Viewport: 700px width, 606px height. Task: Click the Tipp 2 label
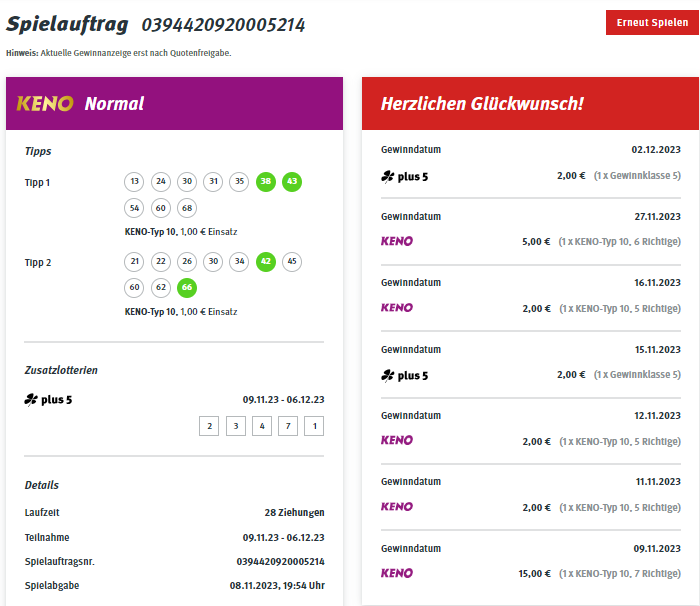click(x=38, y=263)
